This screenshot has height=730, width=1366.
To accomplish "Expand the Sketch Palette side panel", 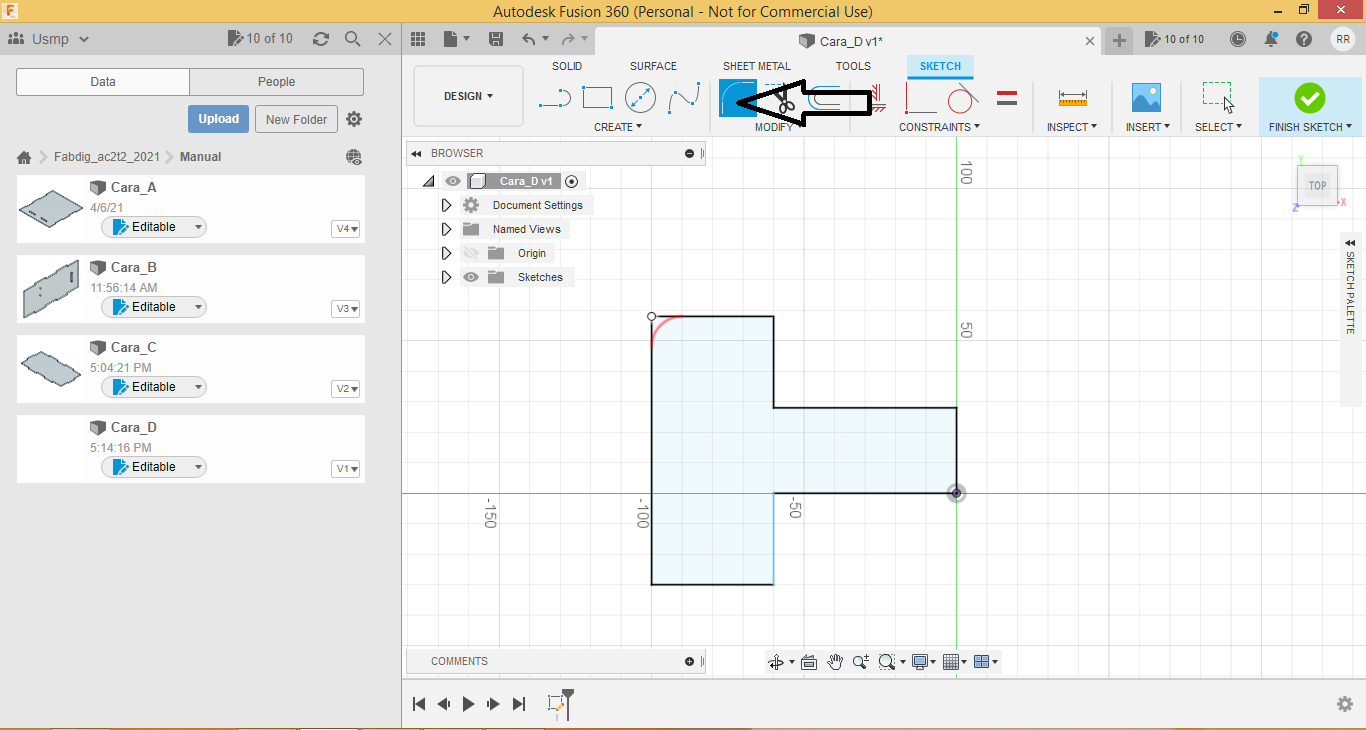I will point(1350,243).
